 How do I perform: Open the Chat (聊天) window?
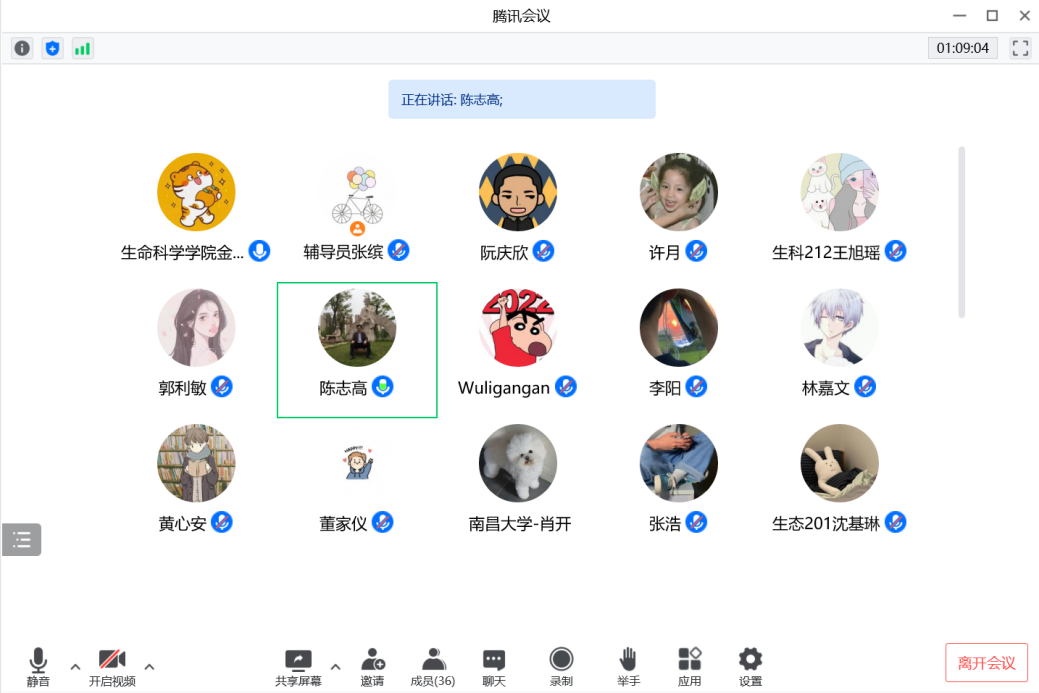[494, 666]
